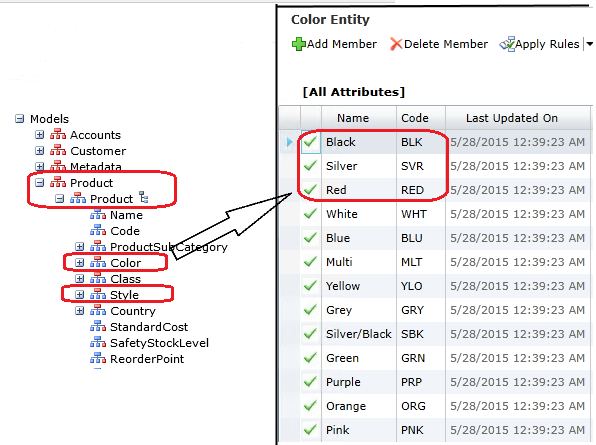Click the StandardCost attribute icon
The height and width of the screenshot is (445, 596).
(98, 326)
